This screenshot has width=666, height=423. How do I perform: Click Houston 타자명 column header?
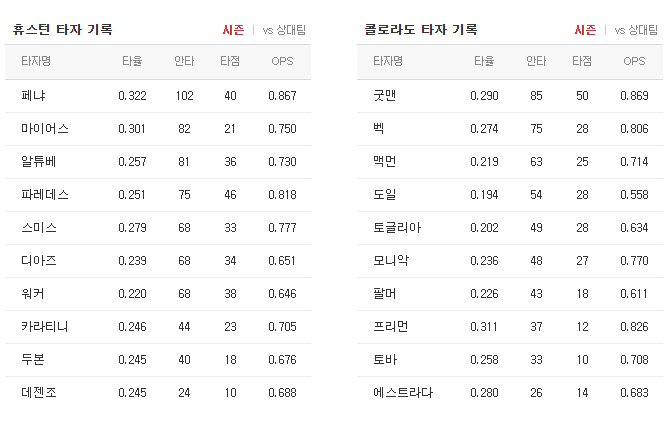click(36, 61)
